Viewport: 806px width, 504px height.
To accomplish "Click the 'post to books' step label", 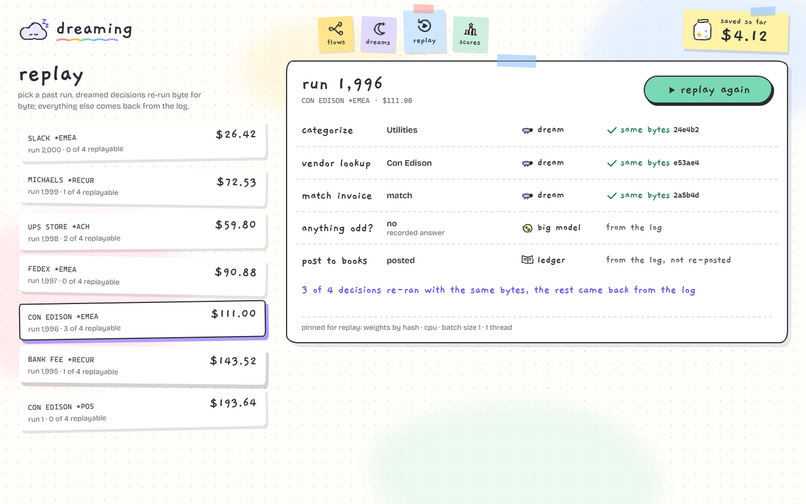I will tap(335, 261).
